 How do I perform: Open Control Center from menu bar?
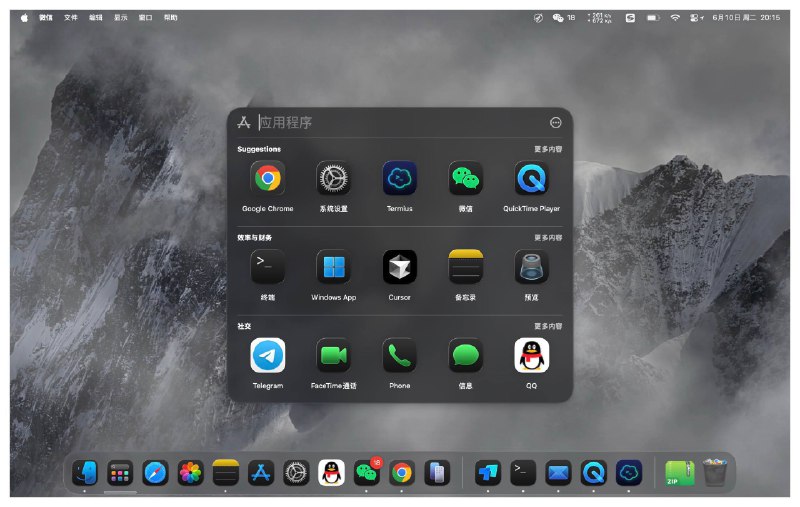tap(696, 17)
